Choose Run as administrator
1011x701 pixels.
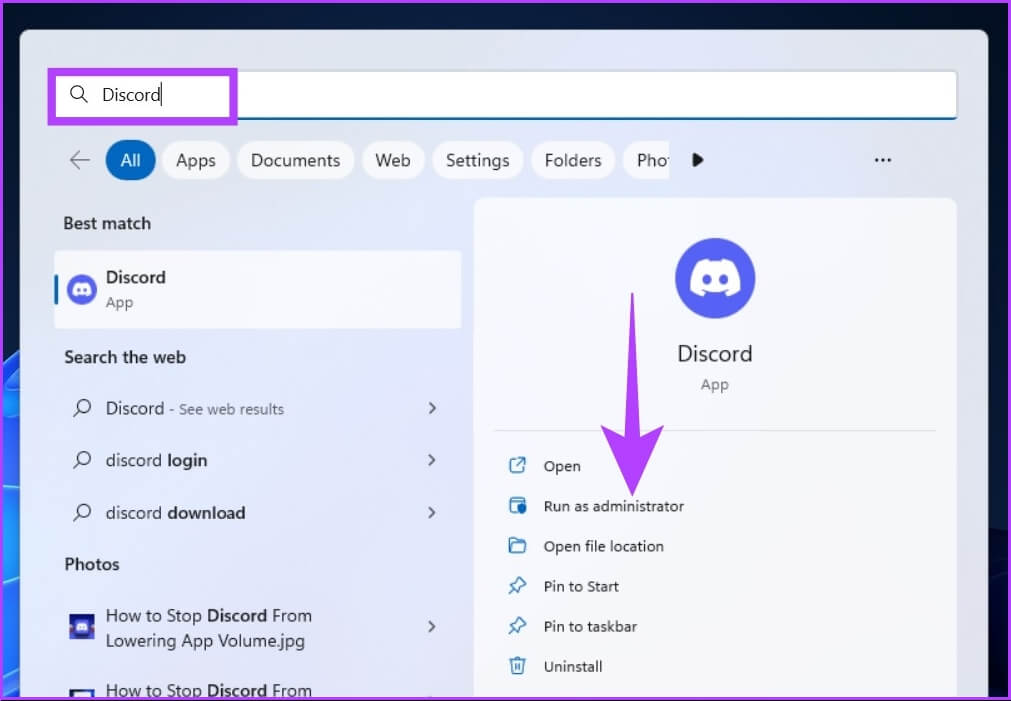click(x=614, y=506)
